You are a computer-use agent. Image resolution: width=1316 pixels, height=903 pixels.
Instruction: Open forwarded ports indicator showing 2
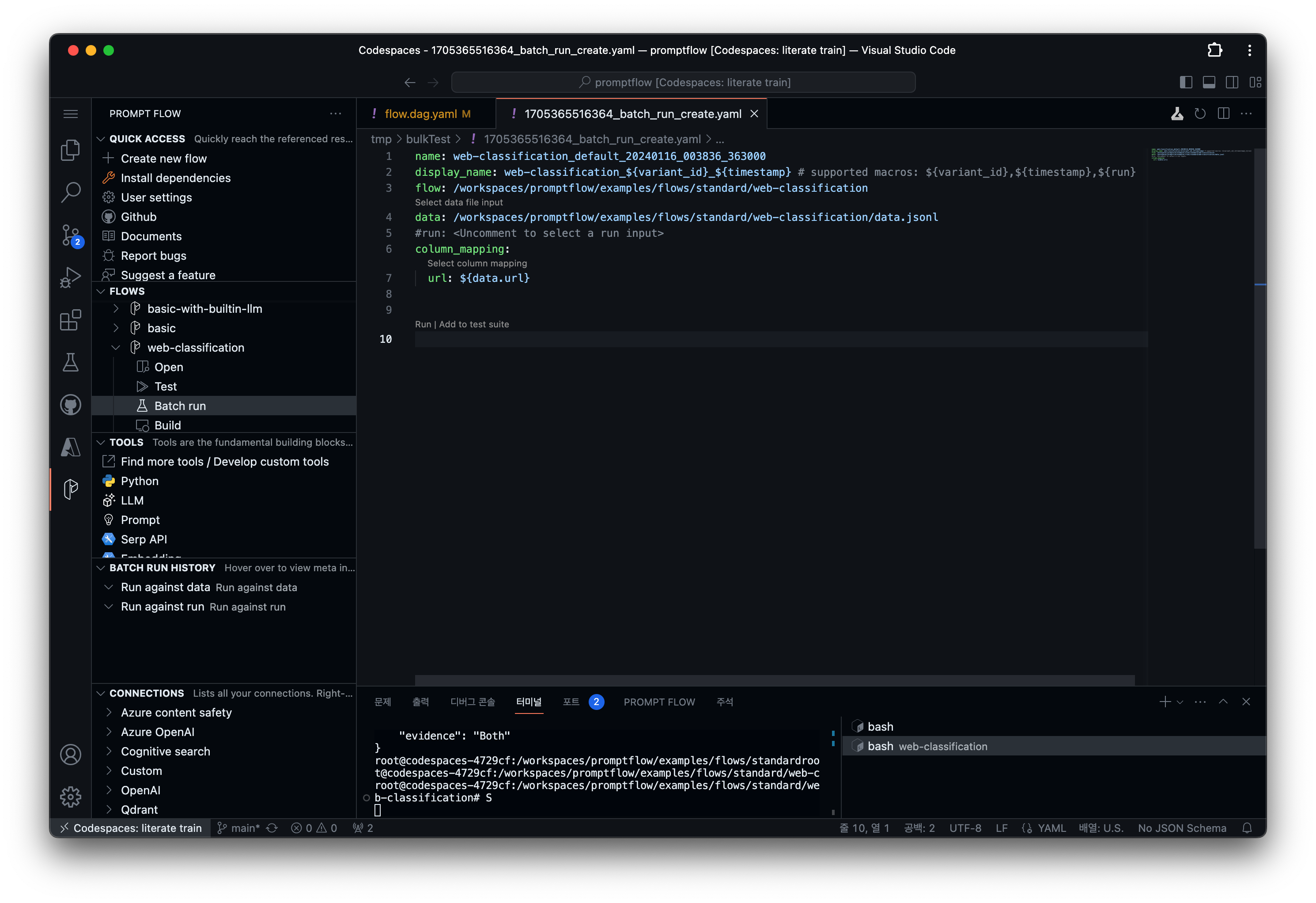click(363, 828)
